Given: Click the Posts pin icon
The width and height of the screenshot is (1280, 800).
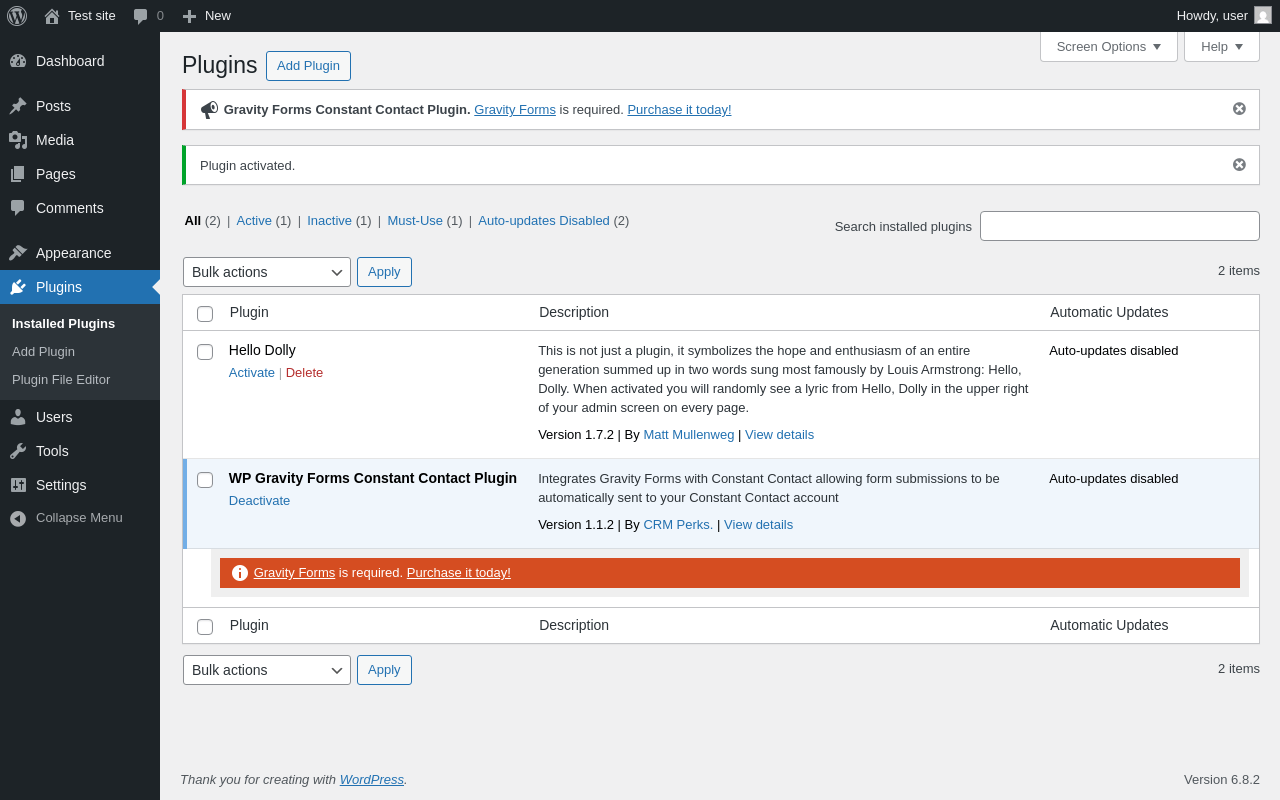Looking at the screenshot, I should pos(18,106).
